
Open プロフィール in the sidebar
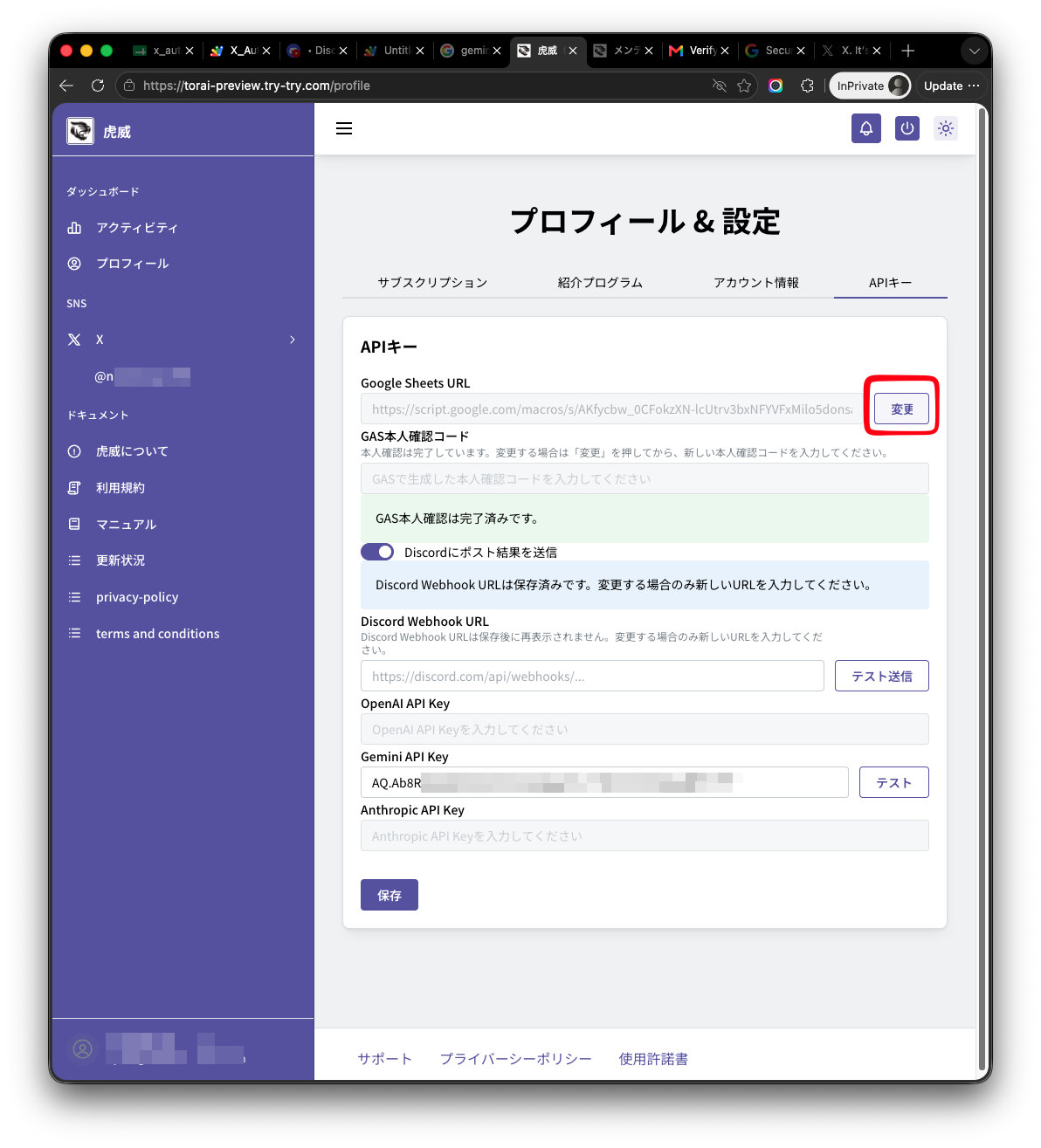click(x=132, y=264)
